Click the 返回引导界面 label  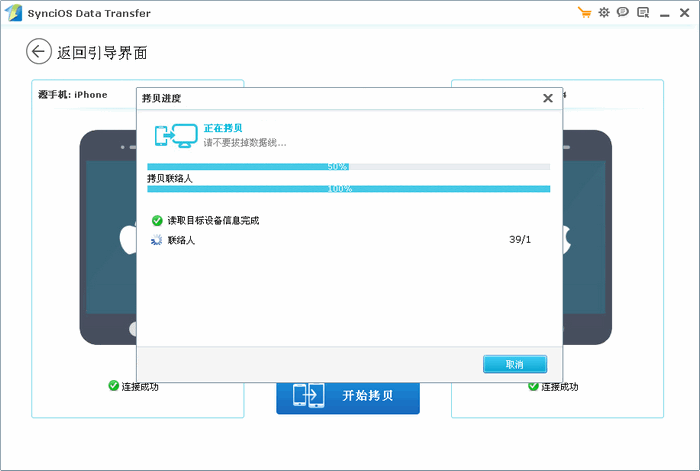pyautogui.click(x=102, y=53)
